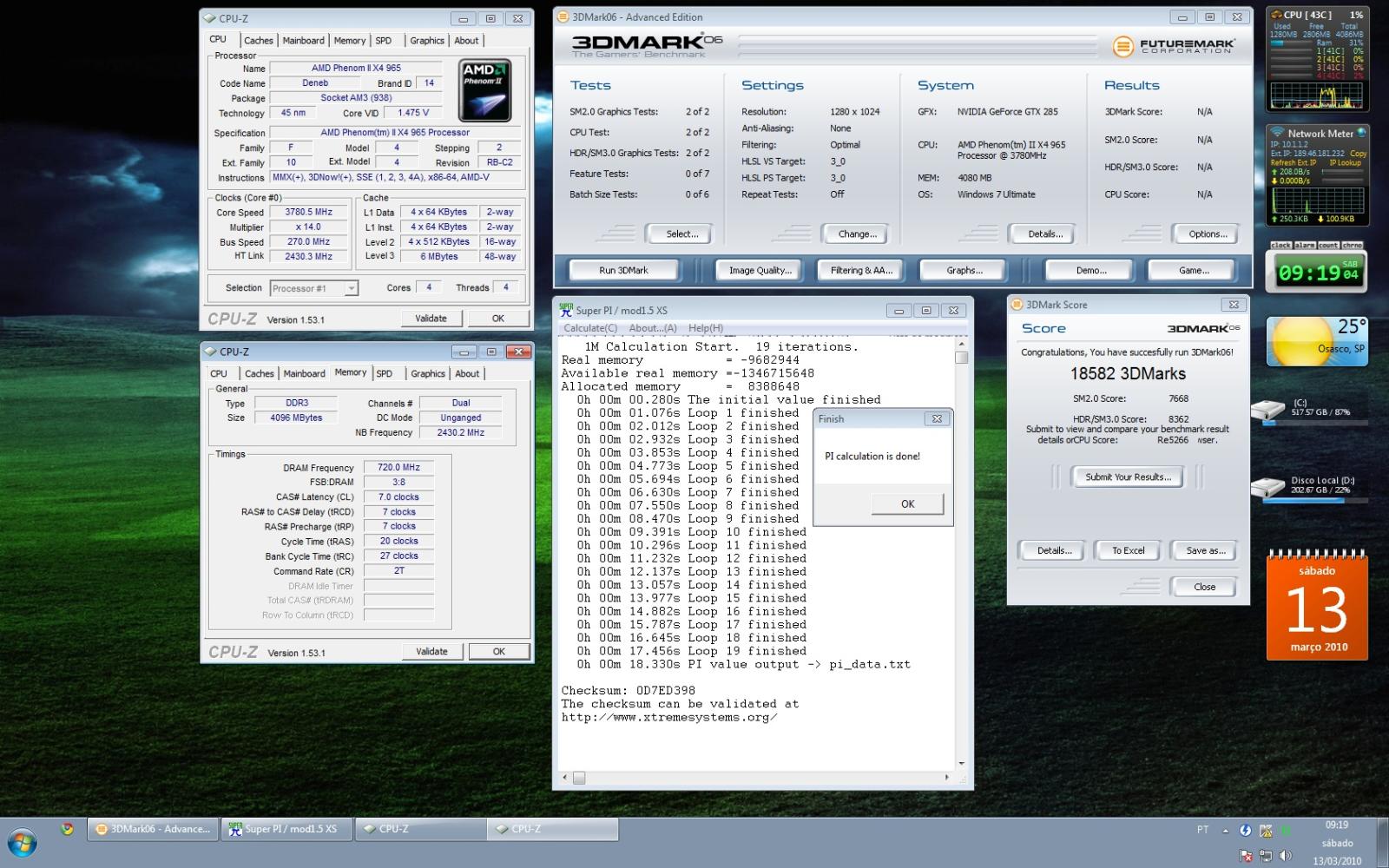
Task: Click the top CPU-Z window title icon
Action: (210, 18)
